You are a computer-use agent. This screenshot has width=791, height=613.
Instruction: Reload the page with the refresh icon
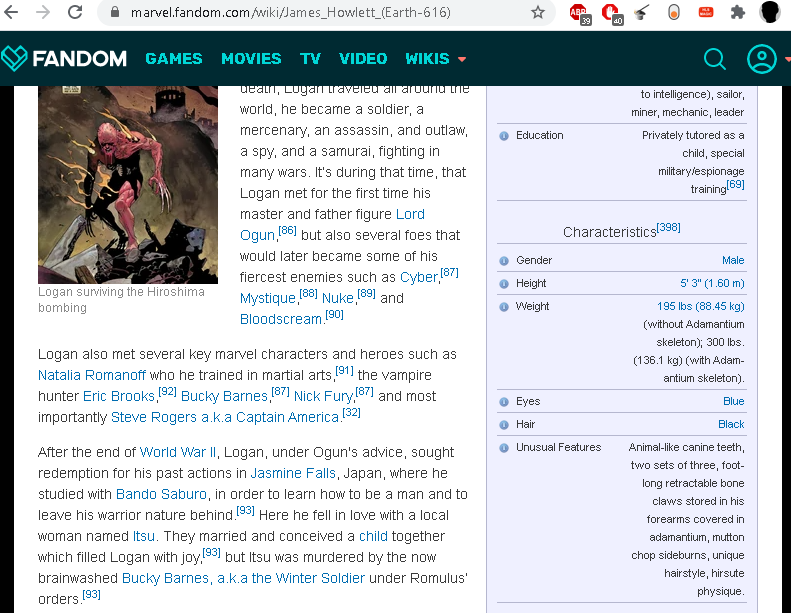[x=75, y=12]
